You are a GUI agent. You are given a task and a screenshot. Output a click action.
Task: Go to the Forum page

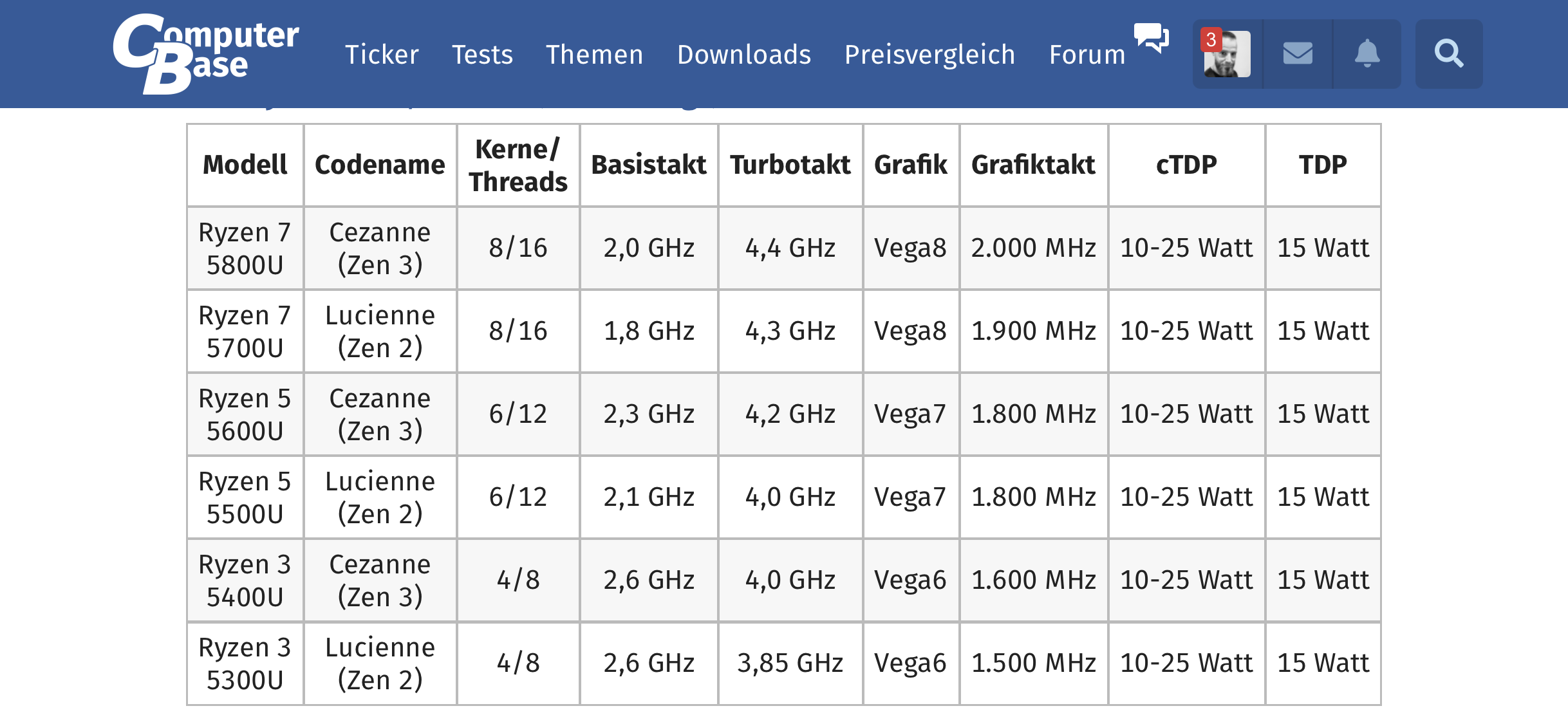click(x=1087, y=55)
